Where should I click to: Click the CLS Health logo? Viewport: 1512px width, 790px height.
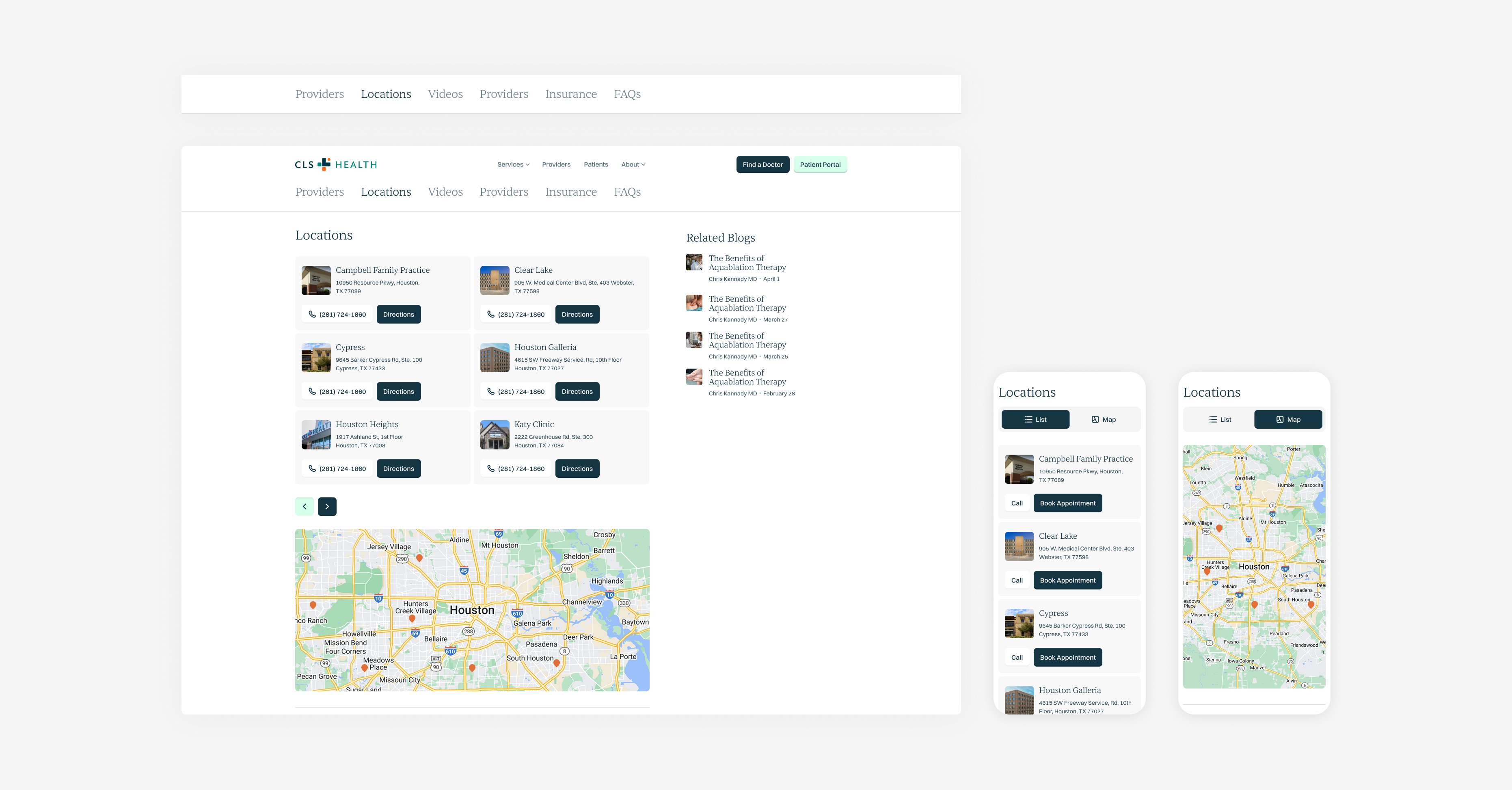336,164
